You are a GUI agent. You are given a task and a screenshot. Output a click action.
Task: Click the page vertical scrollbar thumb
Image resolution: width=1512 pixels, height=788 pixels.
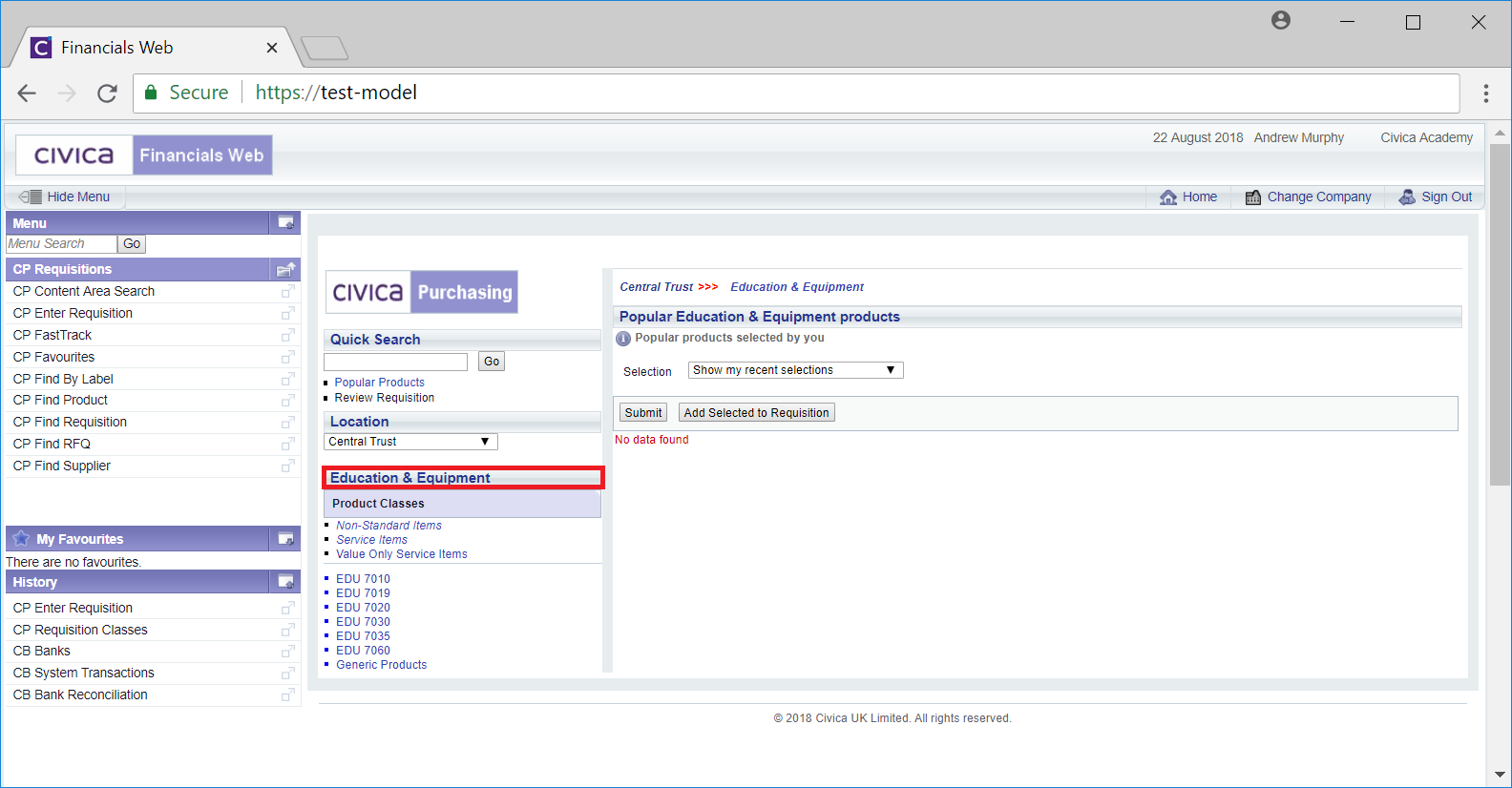[x=1500, y=315]
